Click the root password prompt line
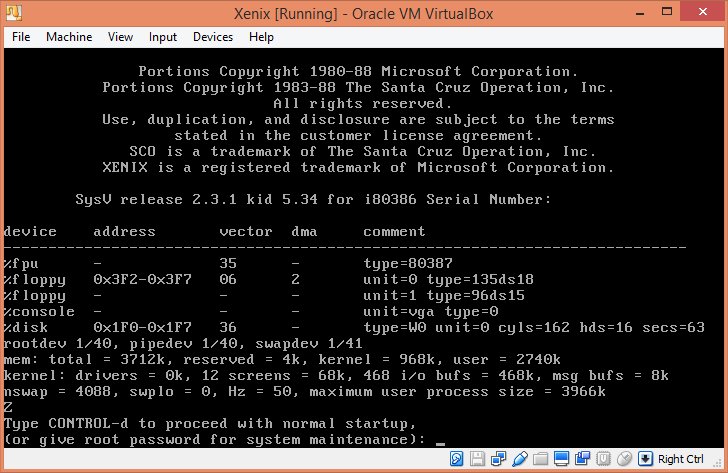This screenshot has height=473, width=728. (225, 439)
